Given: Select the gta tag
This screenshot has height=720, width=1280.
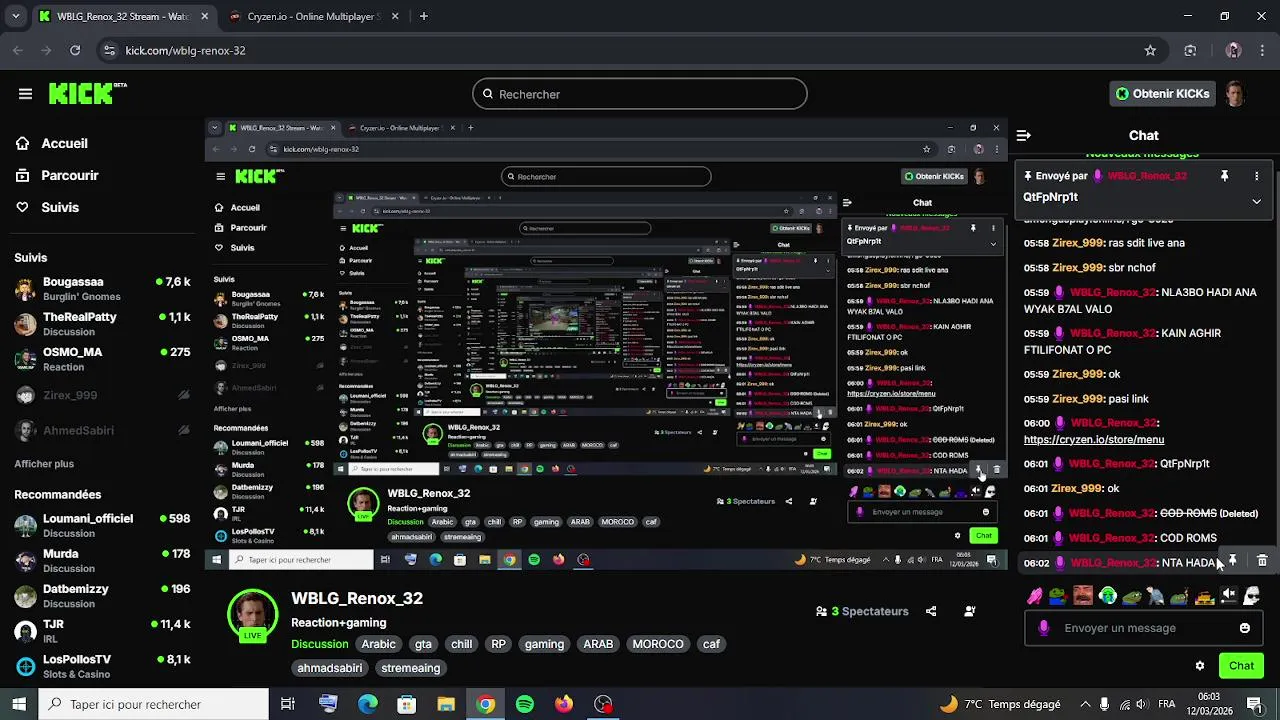Looking at the screenshot, I should coord(423,644).
